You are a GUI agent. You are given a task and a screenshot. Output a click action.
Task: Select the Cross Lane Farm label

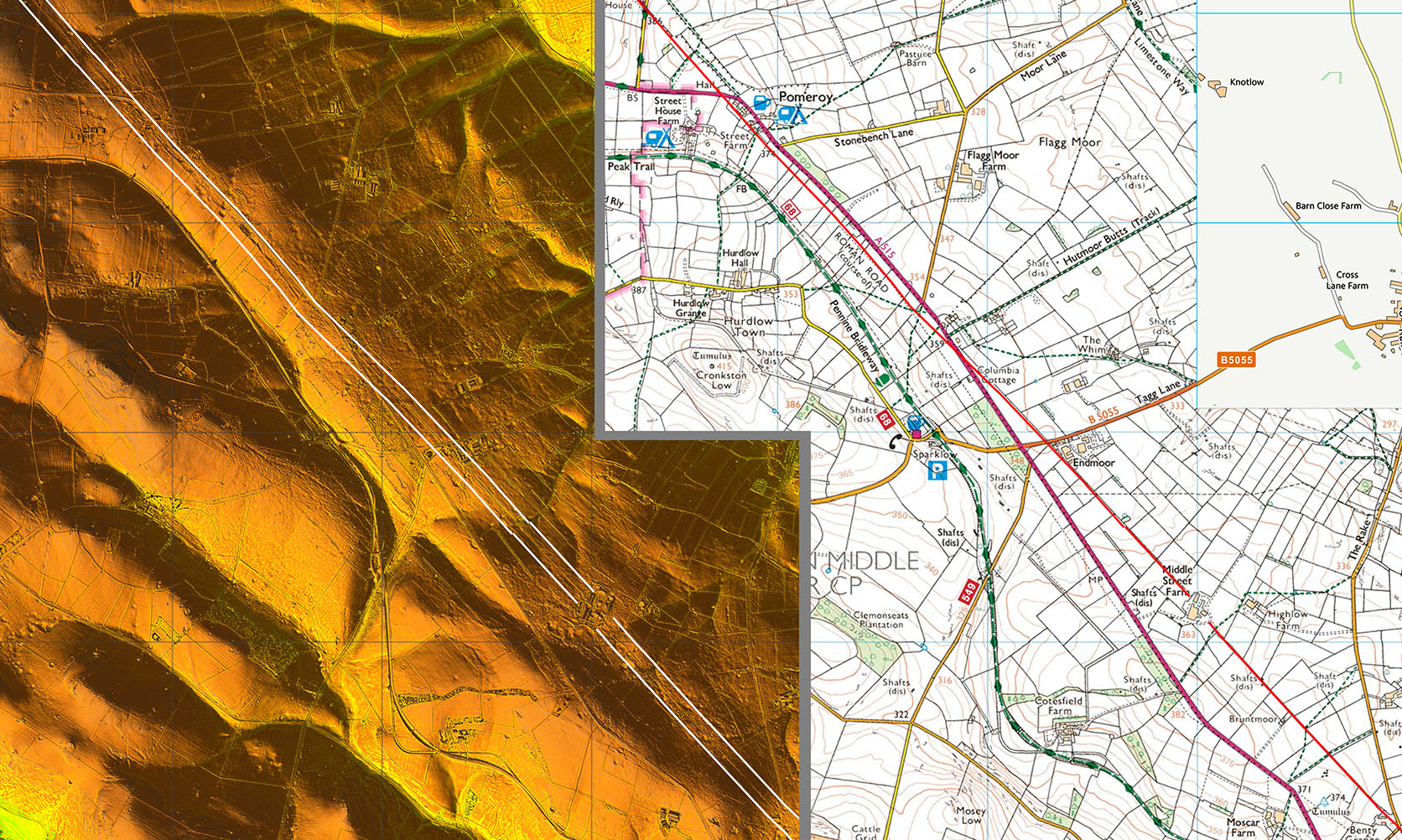(1347, 280)
